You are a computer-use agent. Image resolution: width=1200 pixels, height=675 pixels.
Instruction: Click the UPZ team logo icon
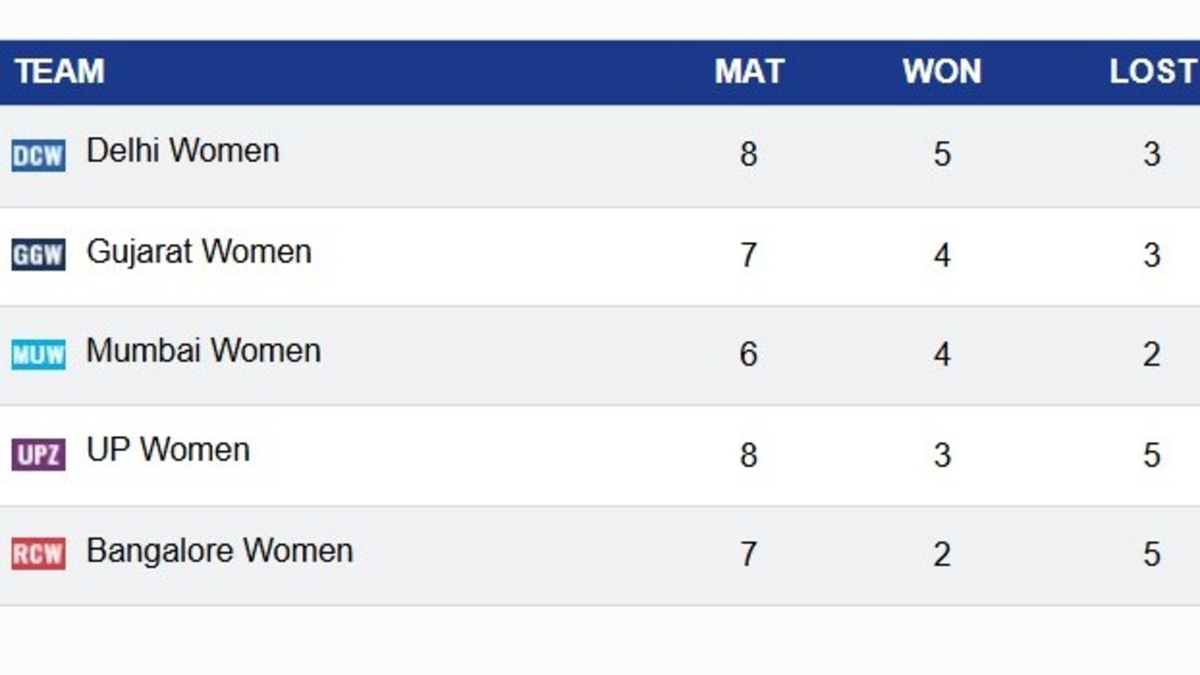coord(38,455)
